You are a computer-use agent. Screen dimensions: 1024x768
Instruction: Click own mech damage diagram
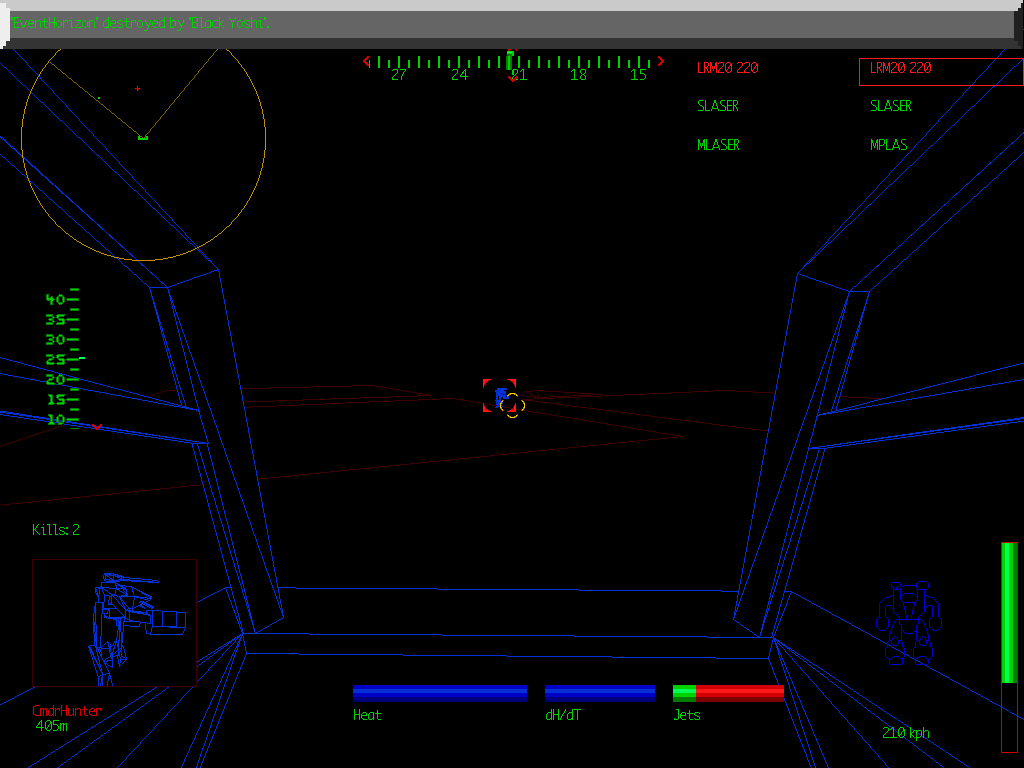909,623
